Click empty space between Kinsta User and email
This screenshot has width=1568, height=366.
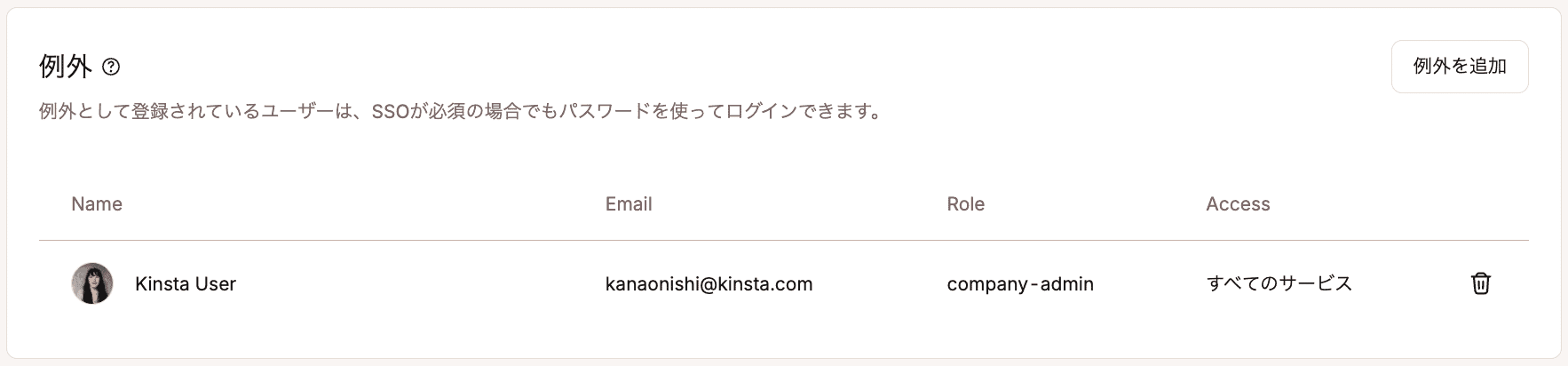point(417,284)
